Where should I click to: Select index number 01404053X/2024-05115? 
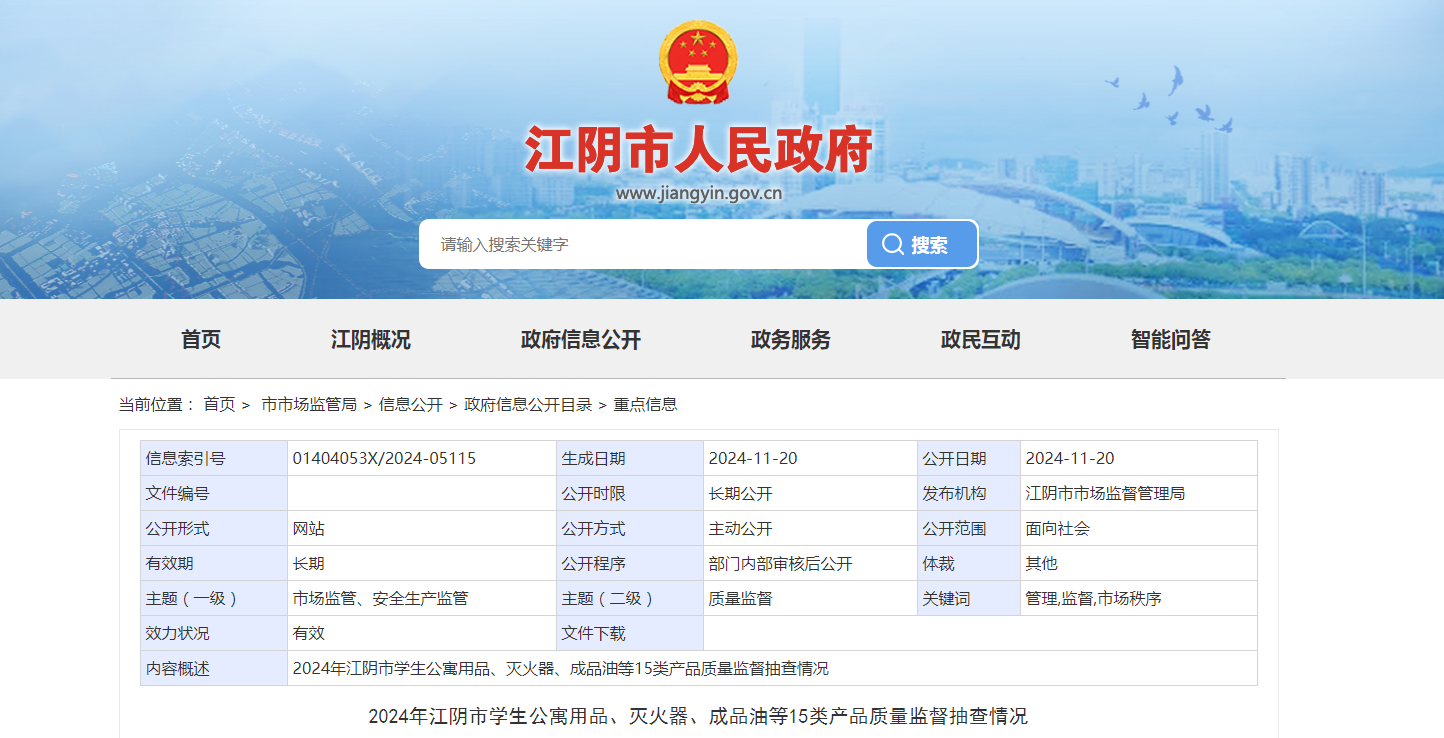tap(384, 459)
